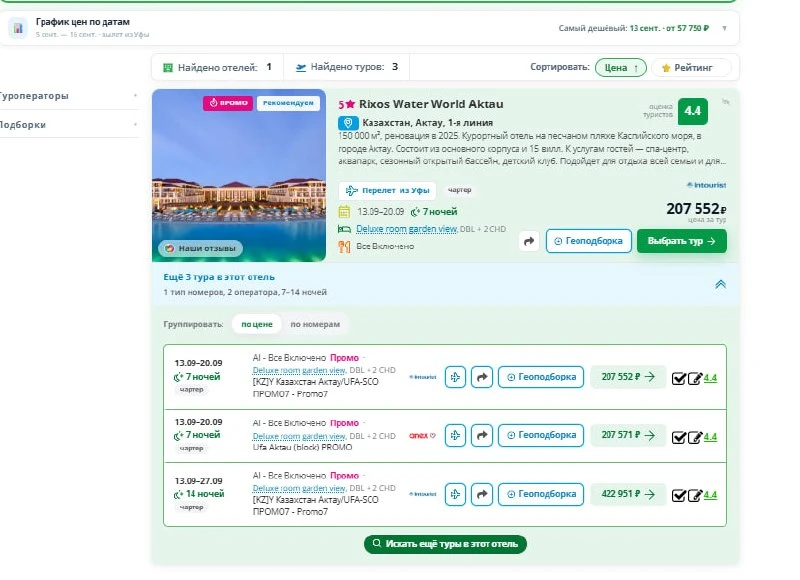Toggle checkbox in the 14 ночей tour row

[x=679, y=495]
